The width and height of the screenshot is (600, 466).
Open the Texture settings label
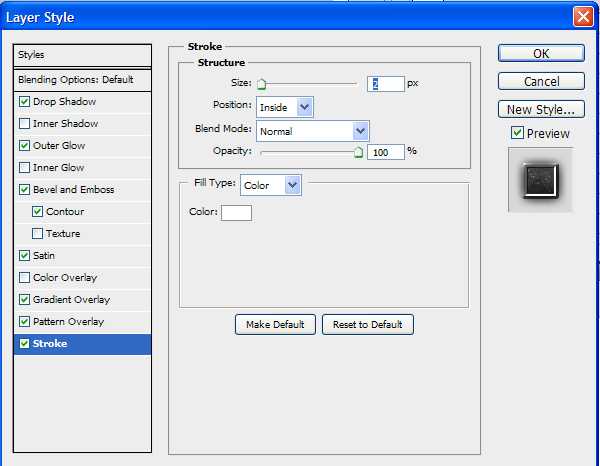[x=63, y=234]
